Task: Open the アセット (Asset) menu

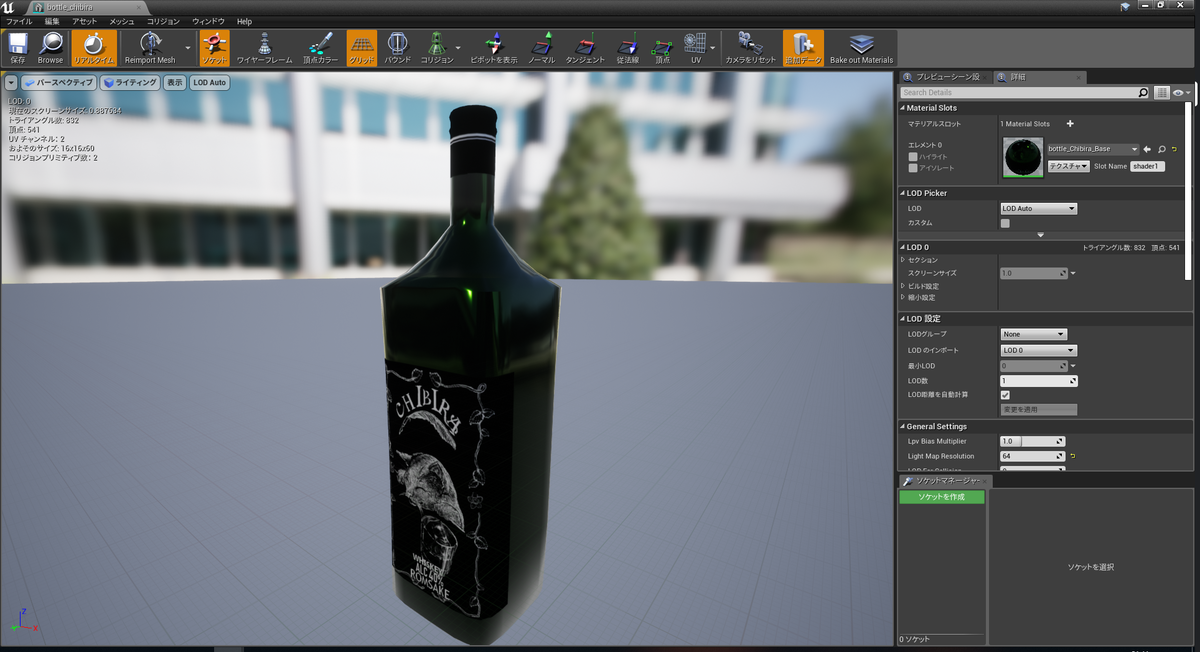Action: coord(85,21)
